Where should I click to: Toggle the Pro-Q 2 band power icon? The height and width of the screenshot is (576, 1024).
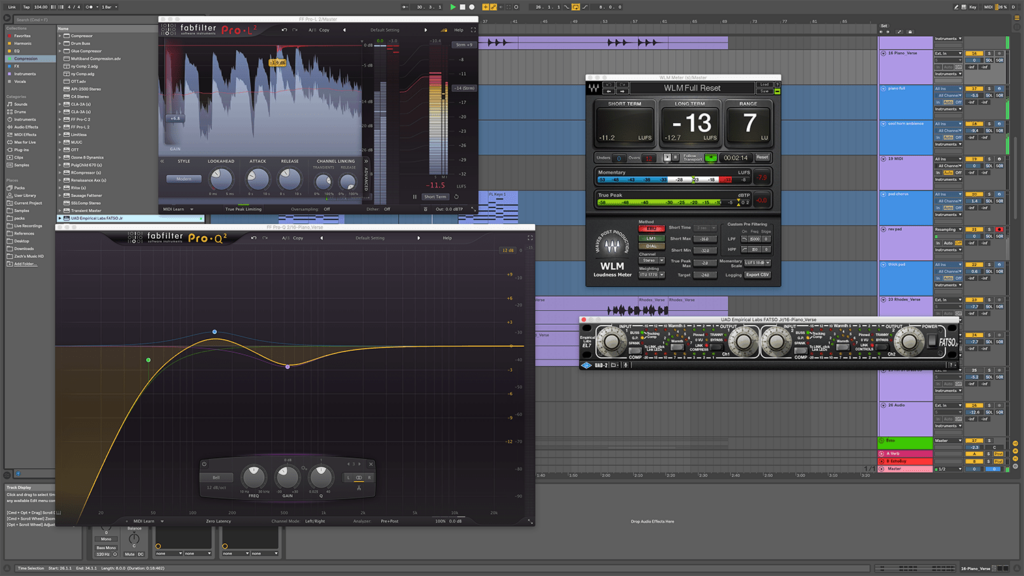(204, 464)
